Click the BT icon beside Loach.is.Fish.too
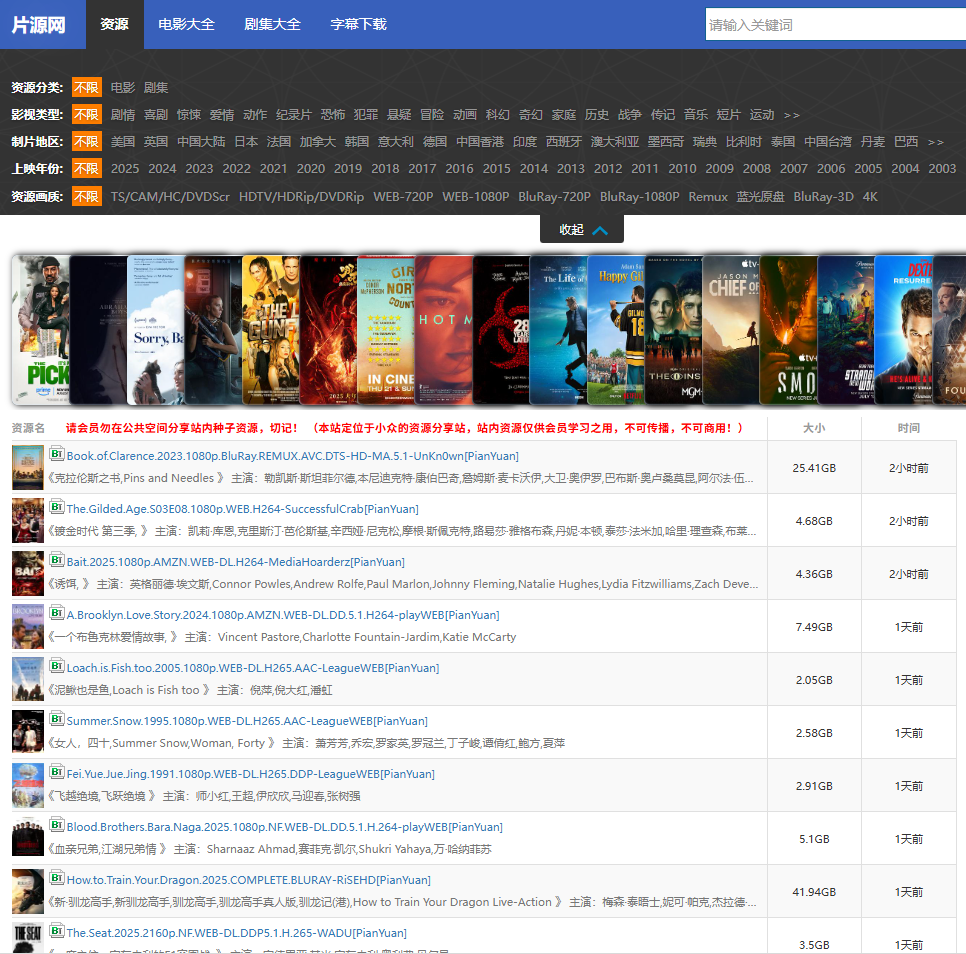 point(57,666)
